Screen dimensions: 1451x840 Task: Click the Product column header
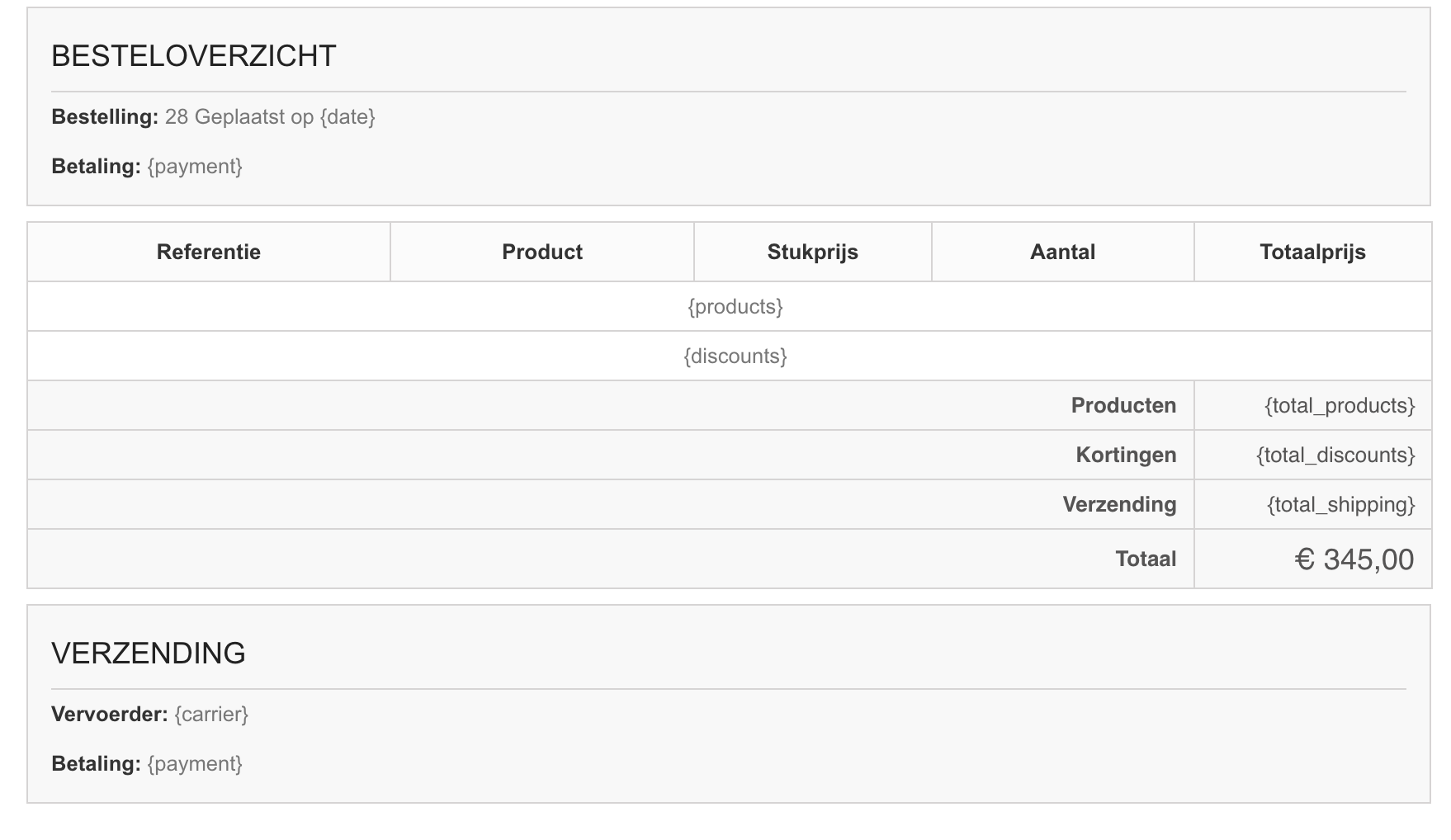click(x=542, y=252)
